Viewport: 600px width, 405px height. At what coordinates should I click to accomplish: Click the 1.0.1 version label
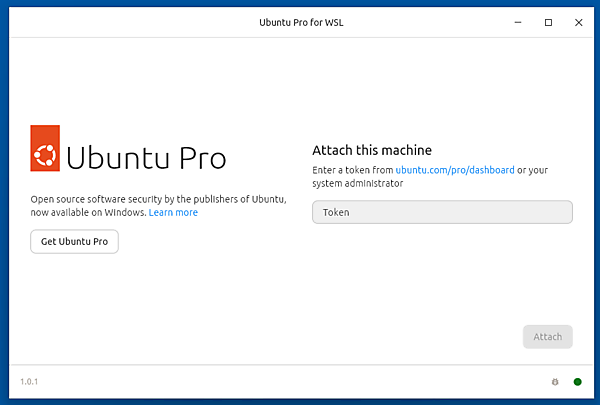coord(29,382)
